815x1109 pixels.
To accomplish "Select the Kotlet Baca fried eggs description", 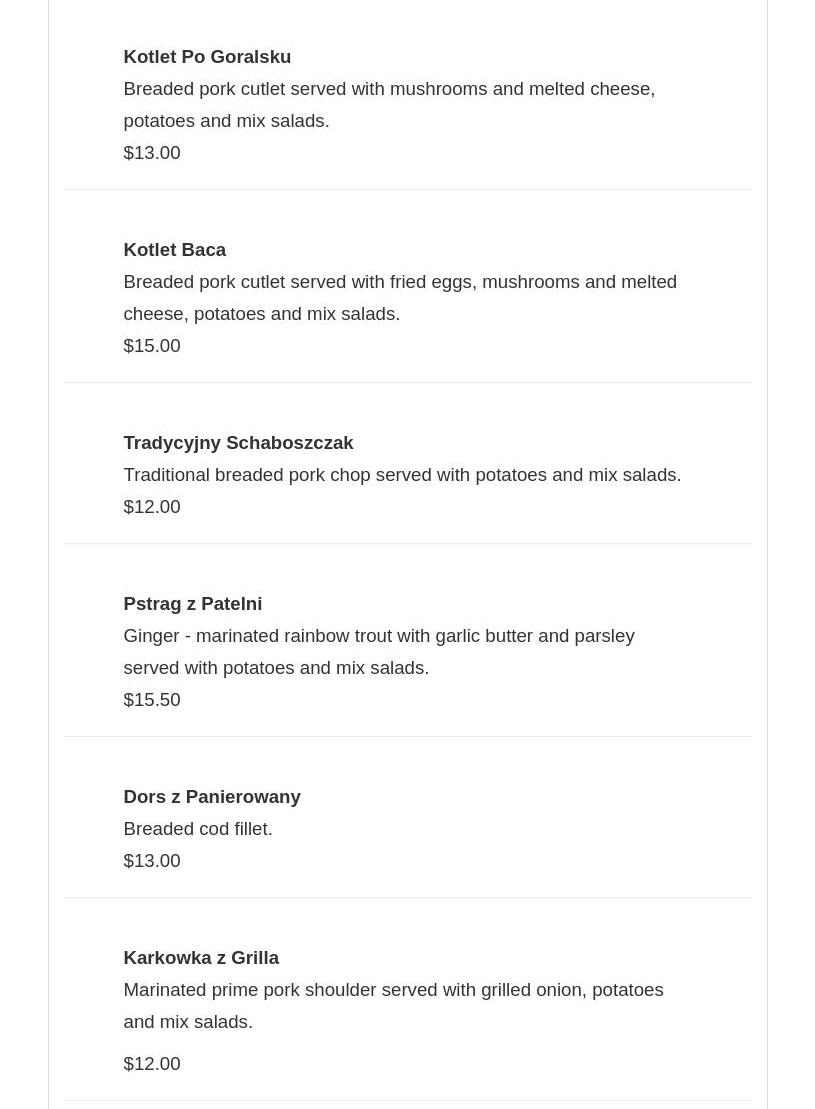I will tap(399, 297).
